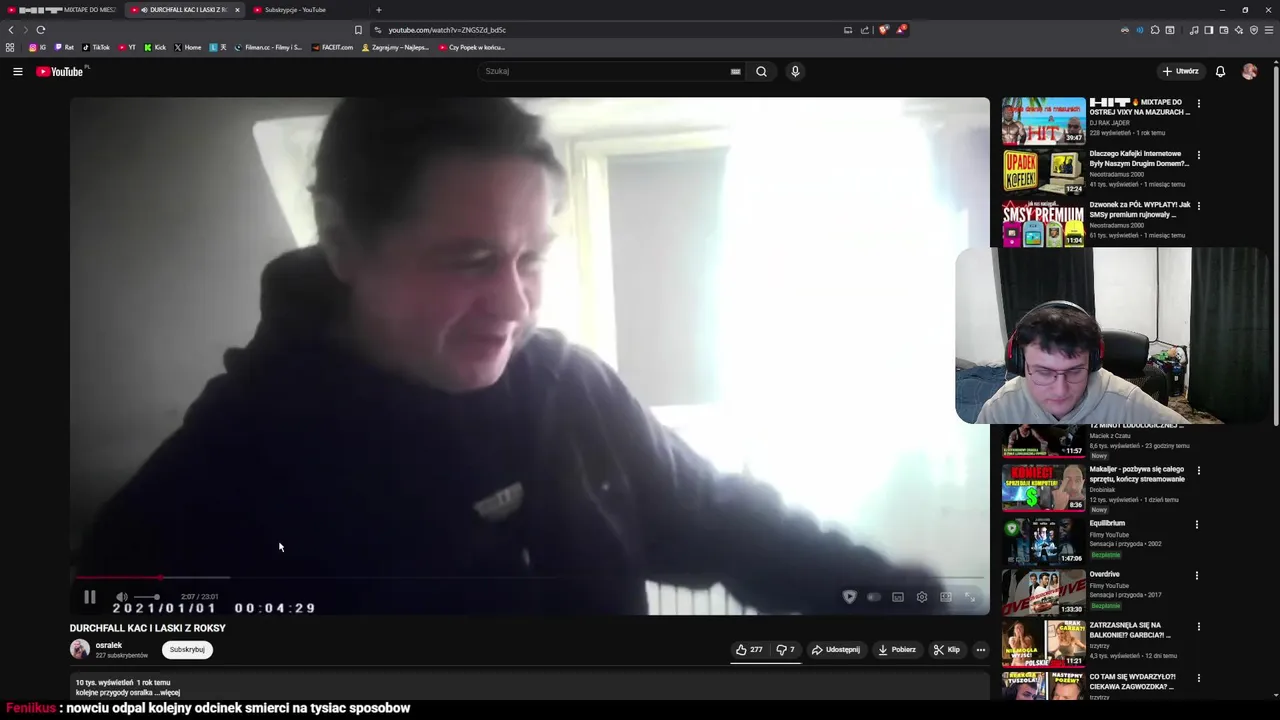Go to YouTube home via the logo
Viewport: 1280px width, 720px height.
62,71
